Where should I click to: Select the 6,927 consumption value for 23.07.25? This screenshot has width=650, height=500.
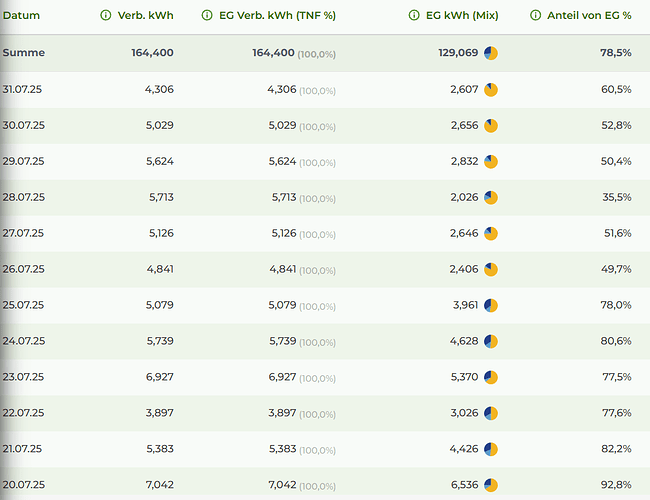pos(158,377)
